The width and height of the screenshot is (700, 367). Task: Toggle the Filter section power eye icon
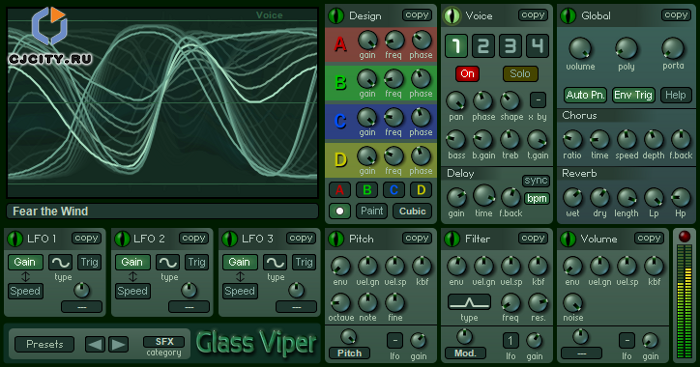(x=452, y=239)
